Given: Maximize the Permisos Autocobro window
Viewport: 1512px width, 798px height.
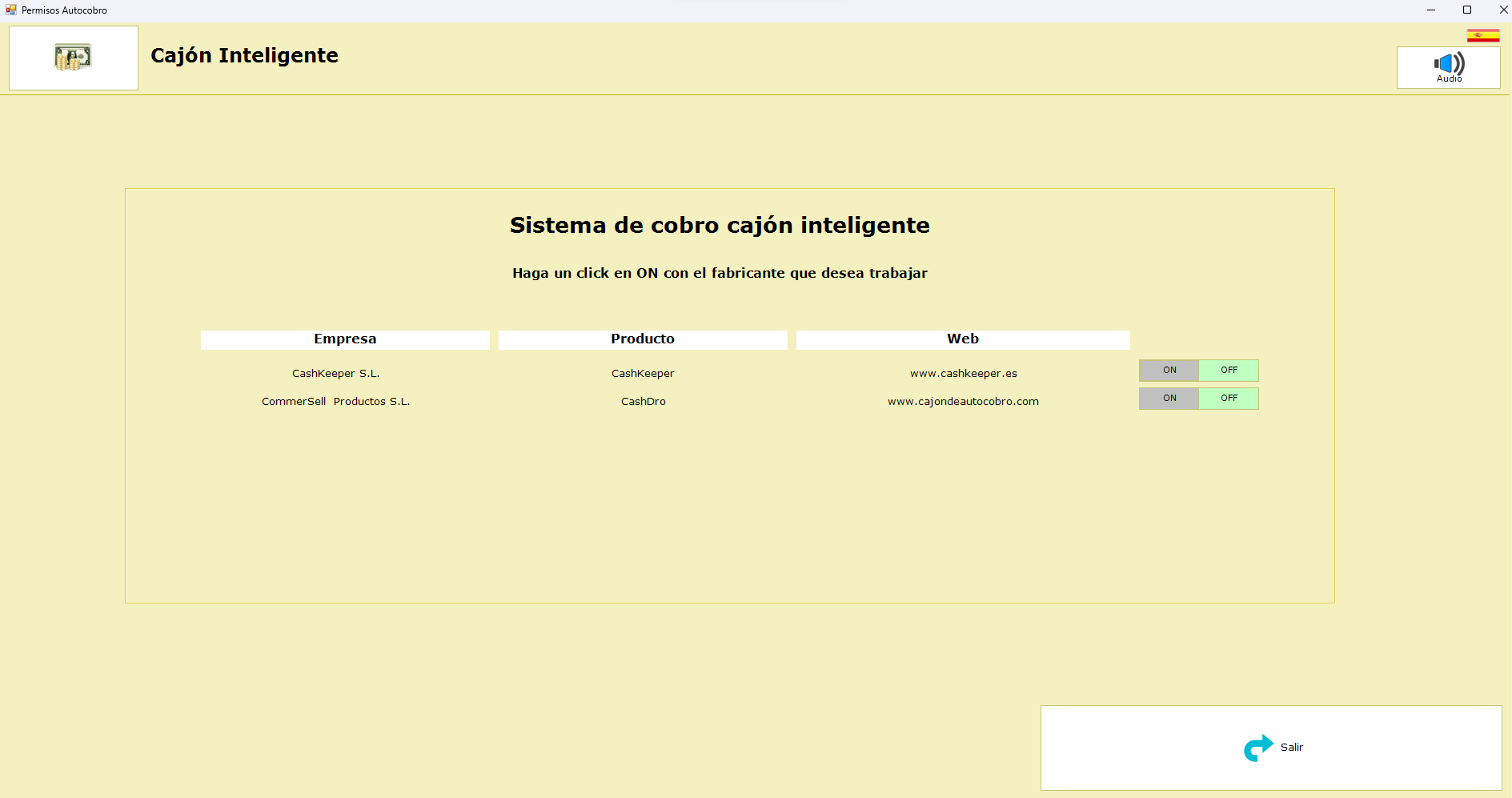Looking at the screenshot, I should tap(1466, 10).
